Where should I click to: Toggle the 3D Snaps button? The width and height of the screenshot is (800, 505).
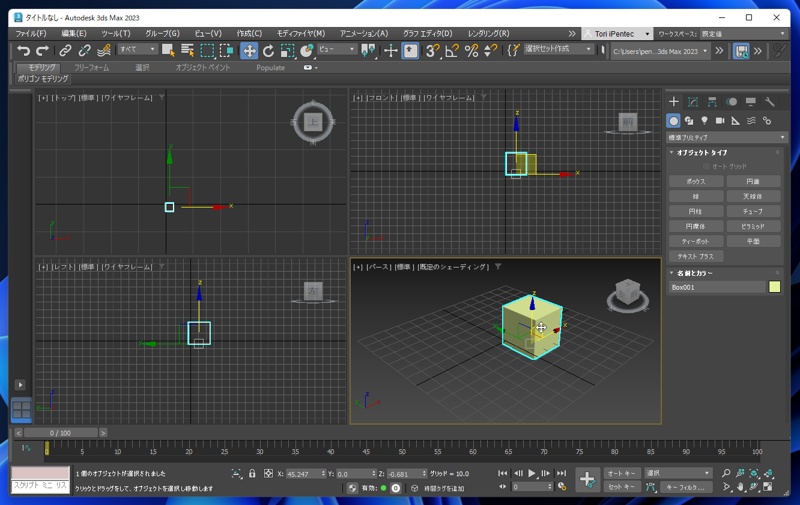tap(433, 50)
